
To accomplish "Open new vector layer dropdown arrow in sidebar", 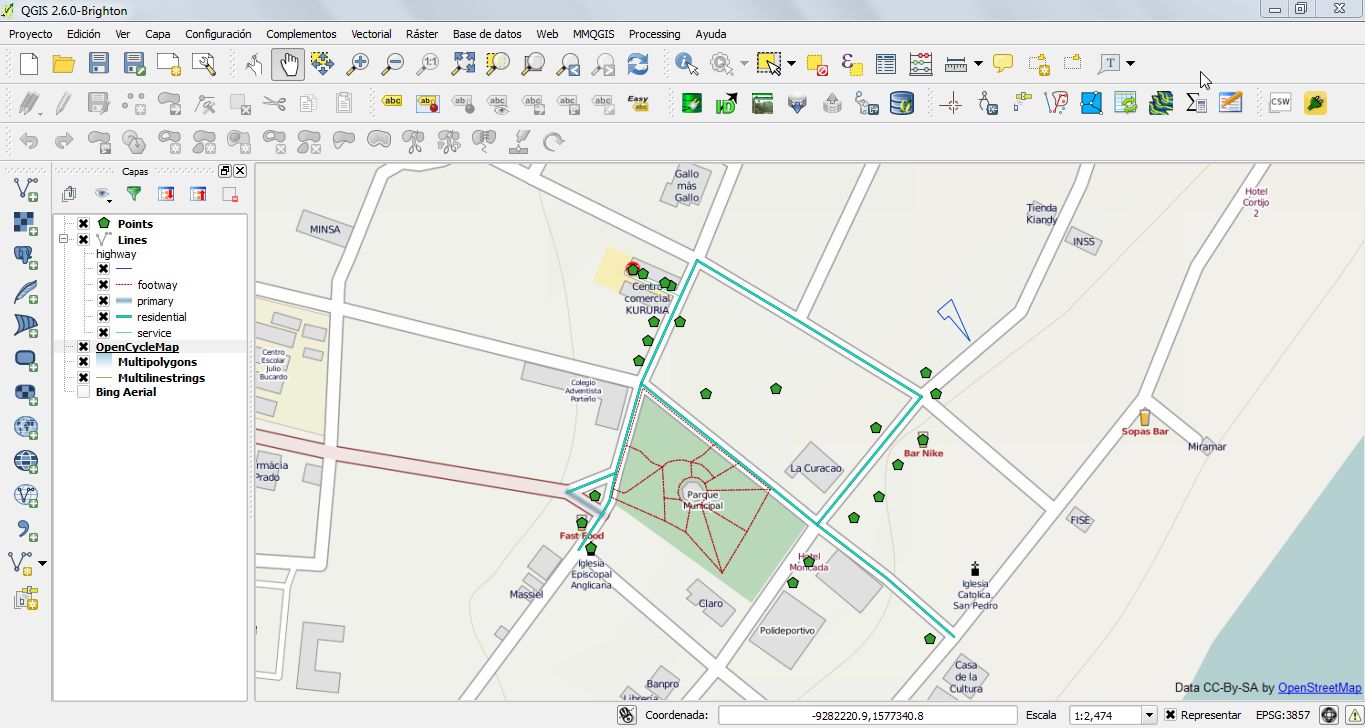I will tap(42, 564).
